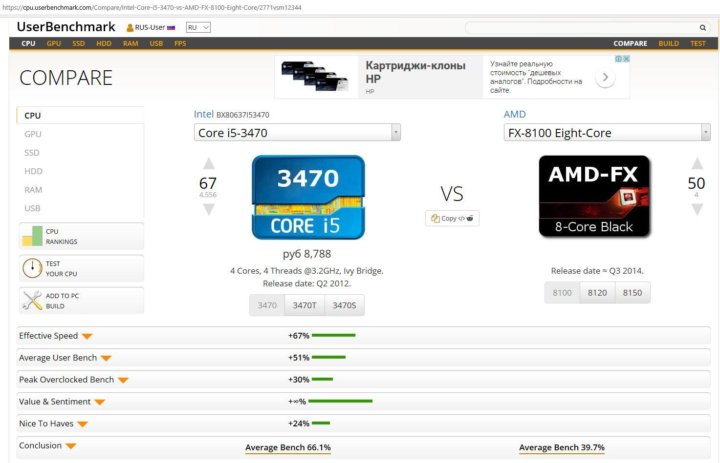
Task: Click the CPU Rankings bar chart icon
Action: tap(31, 236)
